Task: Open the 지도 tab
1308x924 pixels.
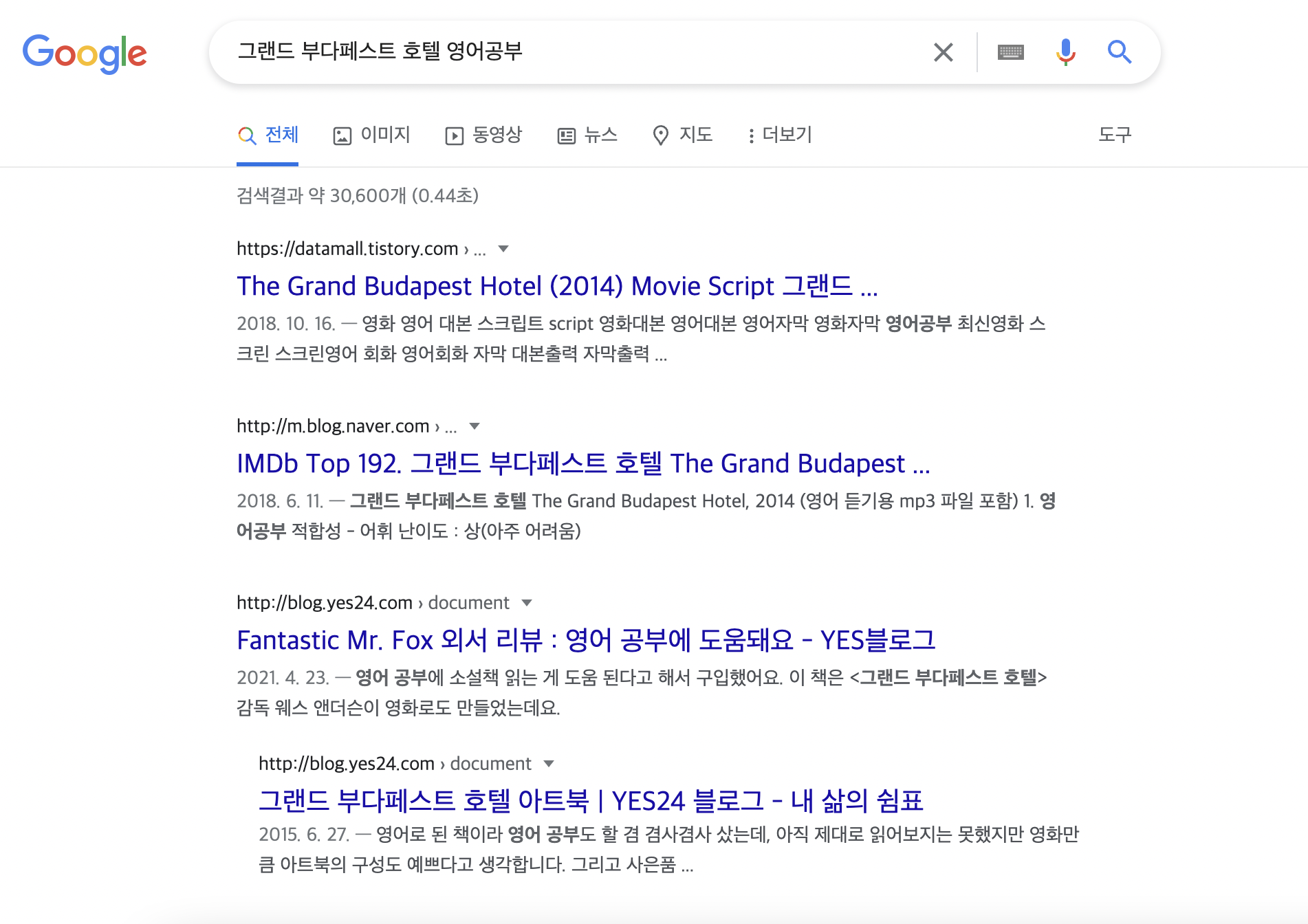Action: tap(682, 135)
